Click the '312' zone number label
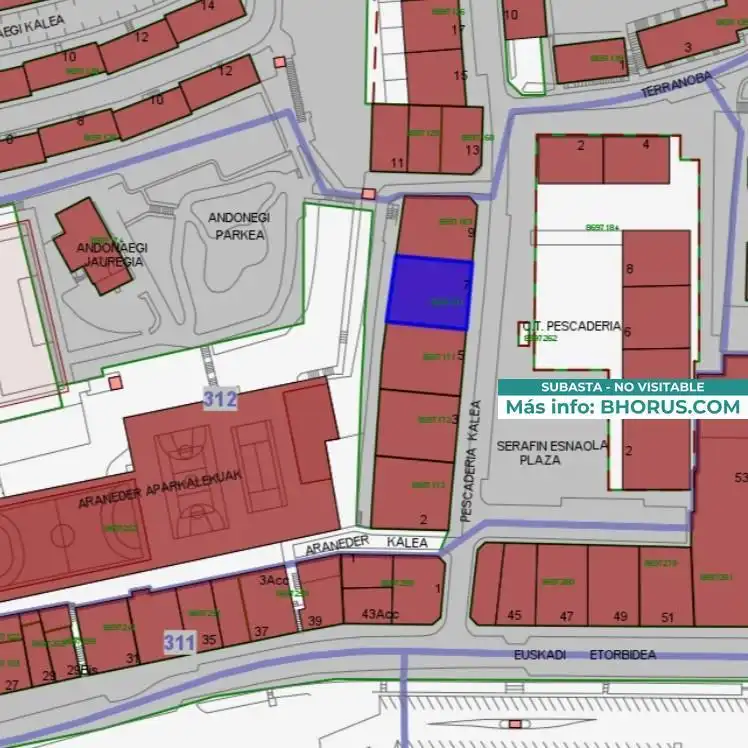 pyautogui.click(x=220, y=398)
